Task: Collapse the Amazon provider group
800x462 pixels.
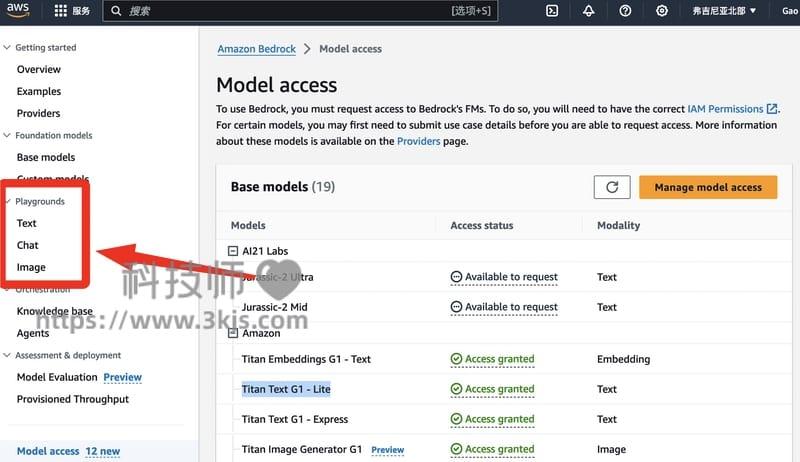Action: point(233,333)
